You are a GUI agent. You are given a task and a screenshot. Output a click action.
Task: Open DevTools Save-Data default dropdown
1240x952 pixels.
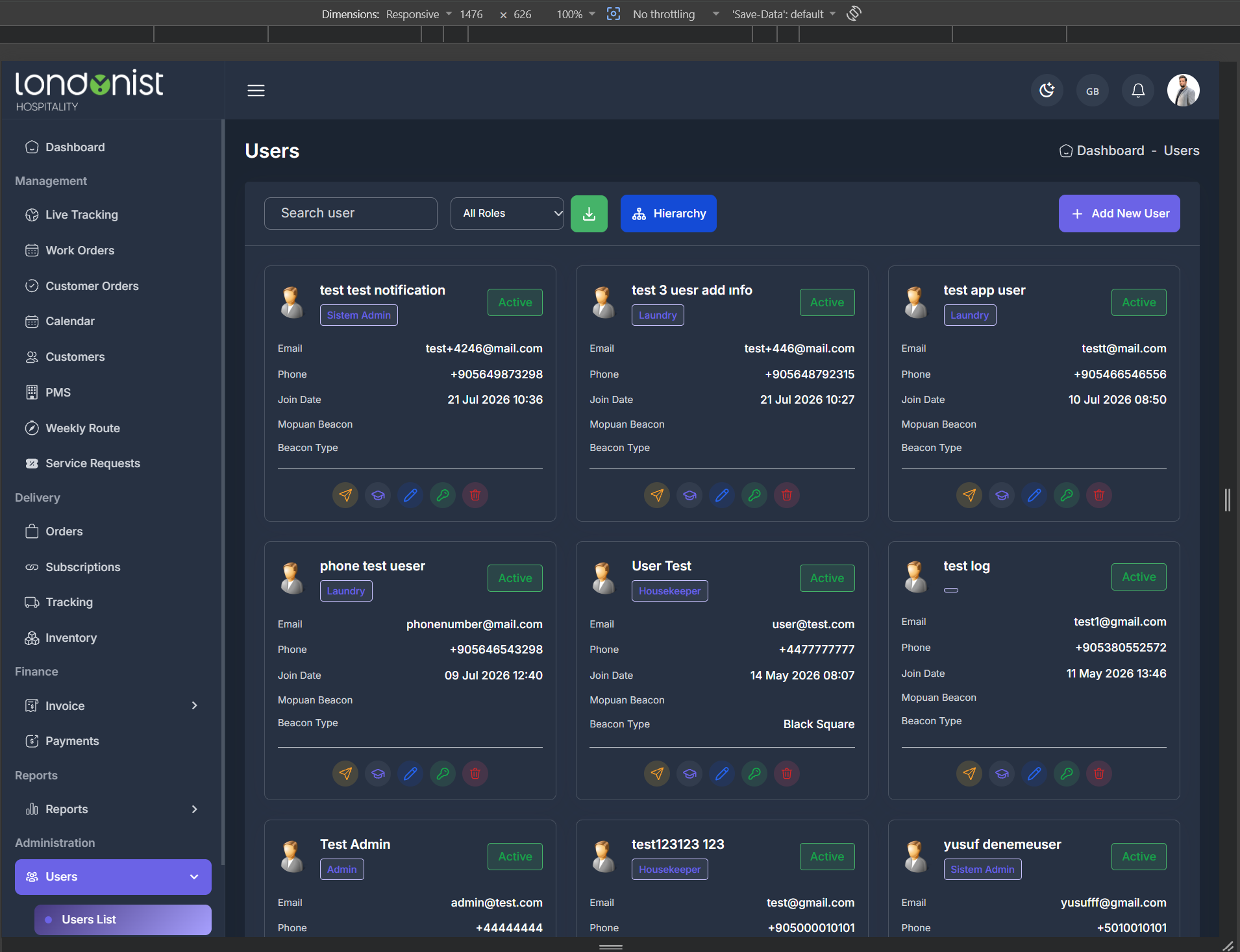(784, 14)
